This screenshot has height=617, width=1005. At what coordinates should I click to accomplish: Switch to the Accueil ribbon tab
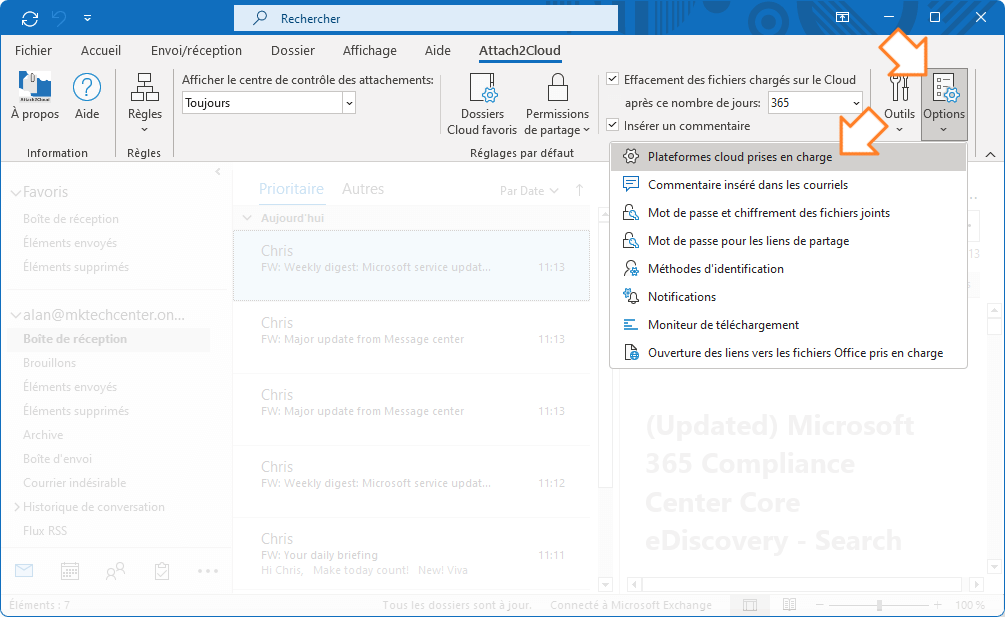point(100,50)
